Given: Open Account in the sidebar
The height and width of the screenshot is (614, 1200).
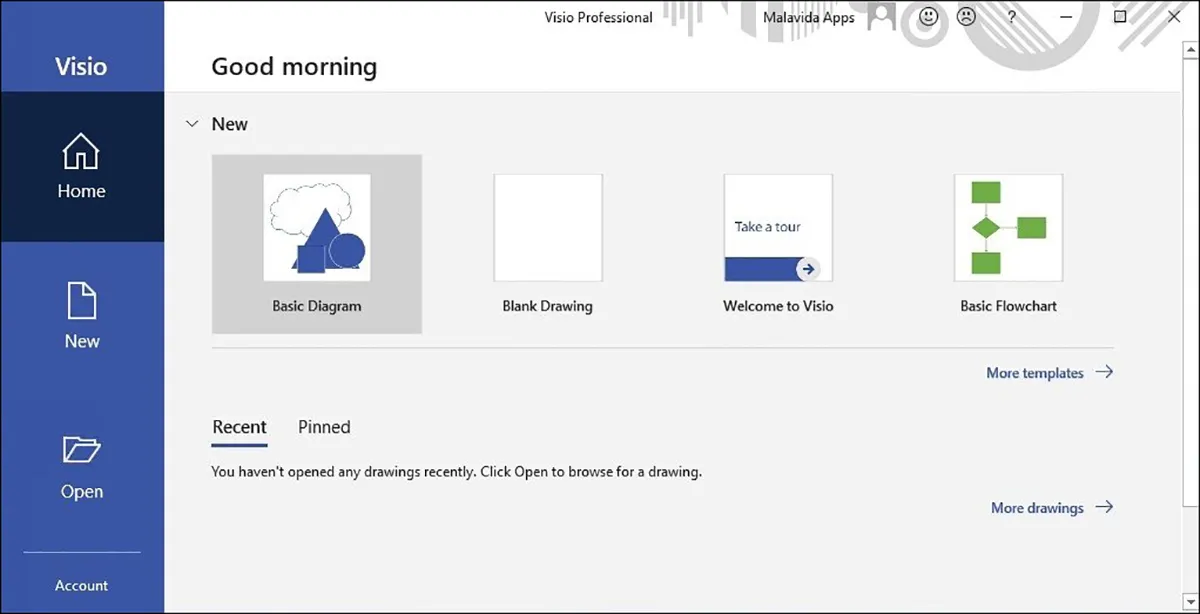Looking at the screenshot, I should tap(81, 586).
